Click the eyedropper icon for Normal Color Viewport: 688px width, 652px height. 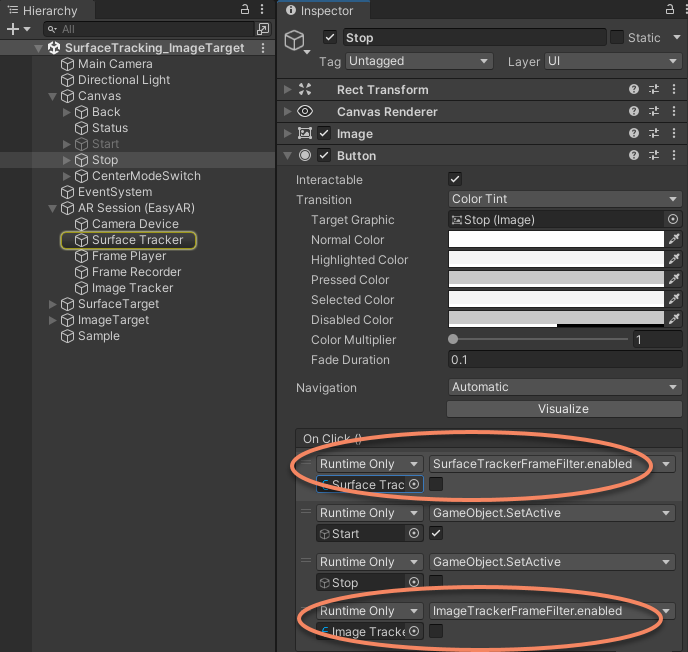point(674,240)
